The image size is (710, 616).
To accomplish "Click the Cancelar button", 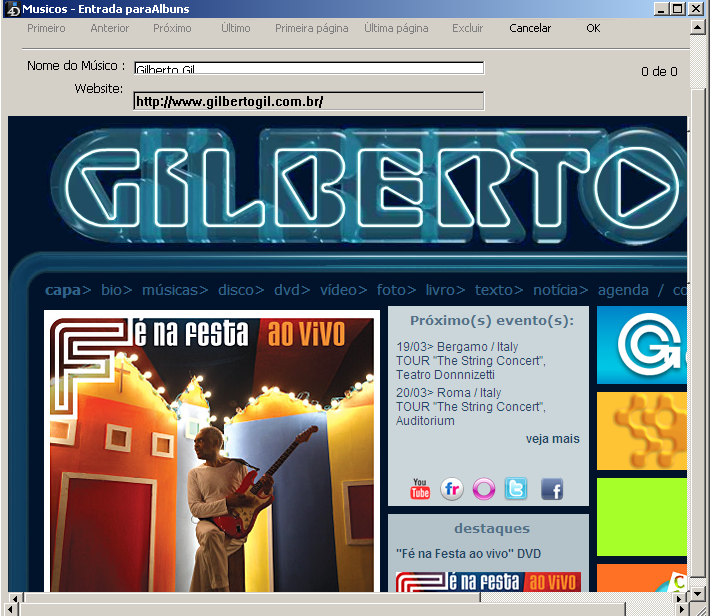I will pos(530,28).
